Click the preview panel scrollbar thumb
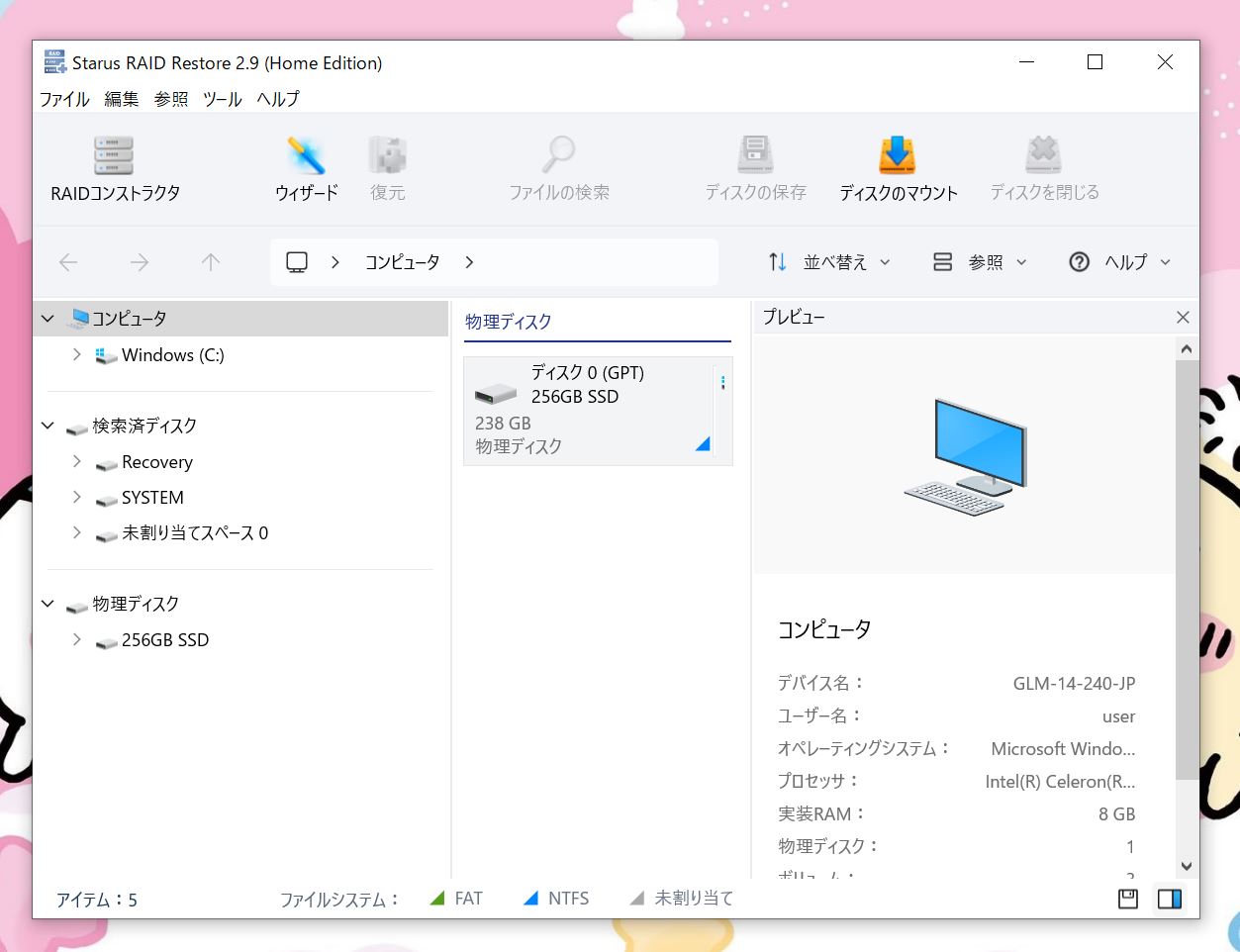The image size is (1240, 952). pos(1187,571)
